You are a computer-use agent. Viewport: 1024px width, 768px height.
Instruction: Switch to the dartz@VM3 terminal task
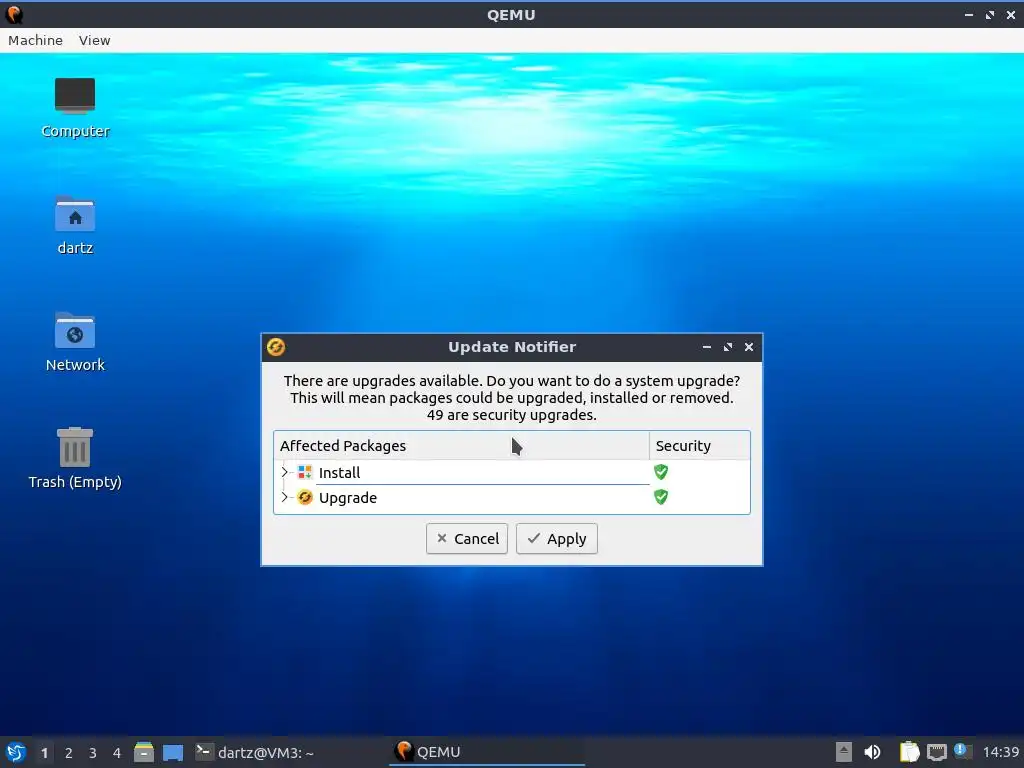click(256, 752)
